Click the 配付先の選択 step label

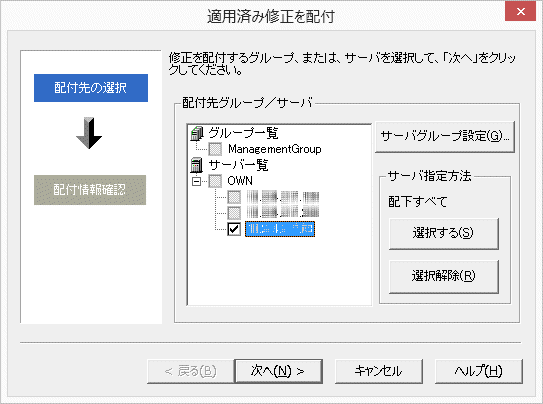[91, 88]
